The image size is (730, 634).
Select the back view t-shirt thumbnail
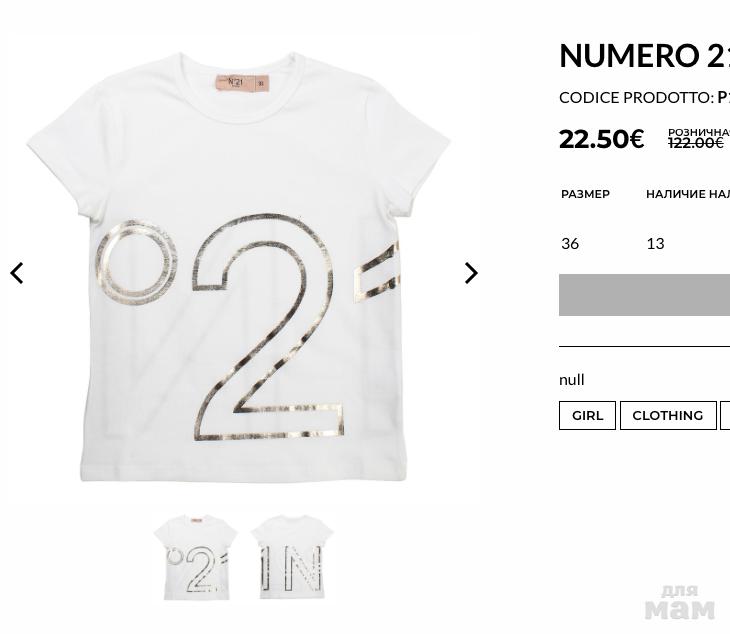[292, 557]
